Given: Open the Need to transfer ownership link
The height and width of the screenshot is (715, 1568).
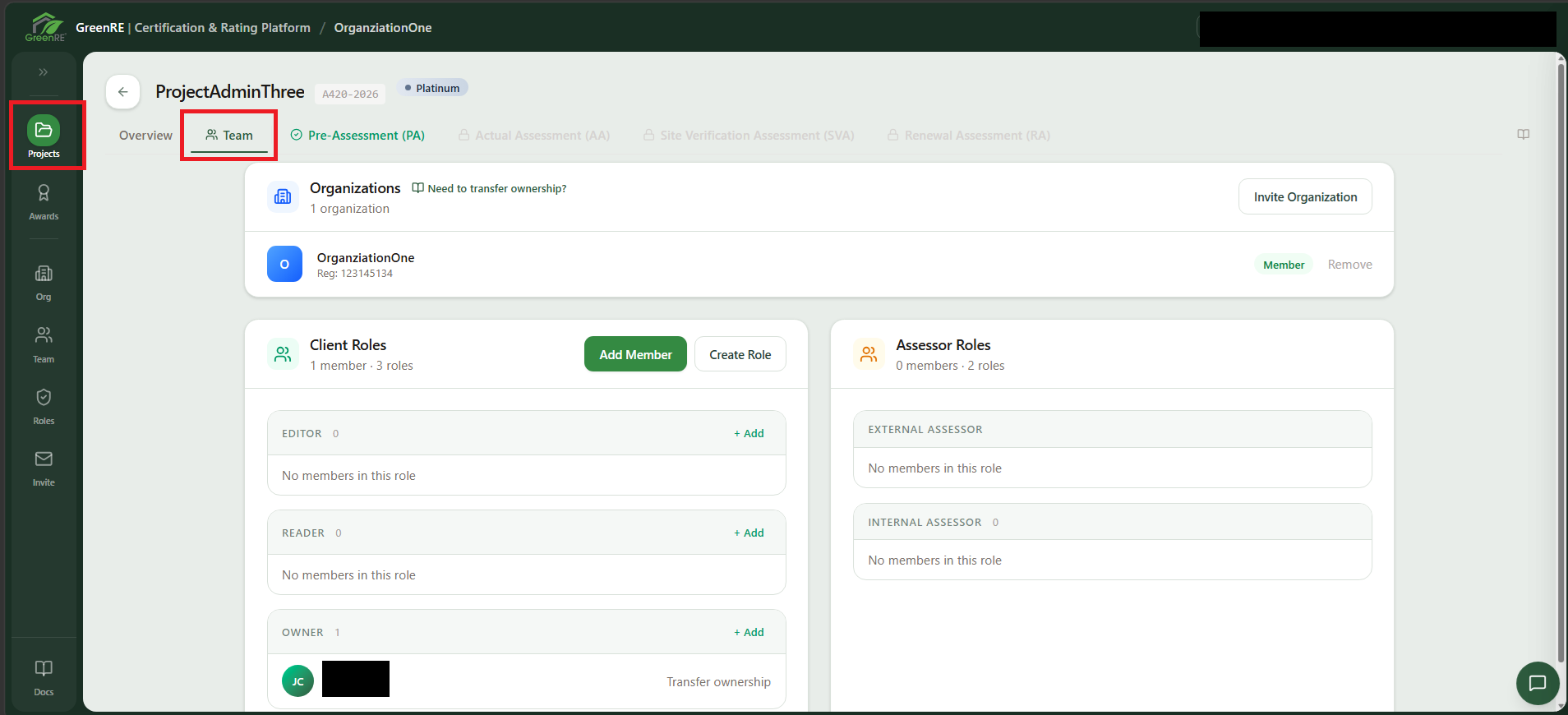Looking at the screenshot, I should pyautogui.click(x=489, y=188).
